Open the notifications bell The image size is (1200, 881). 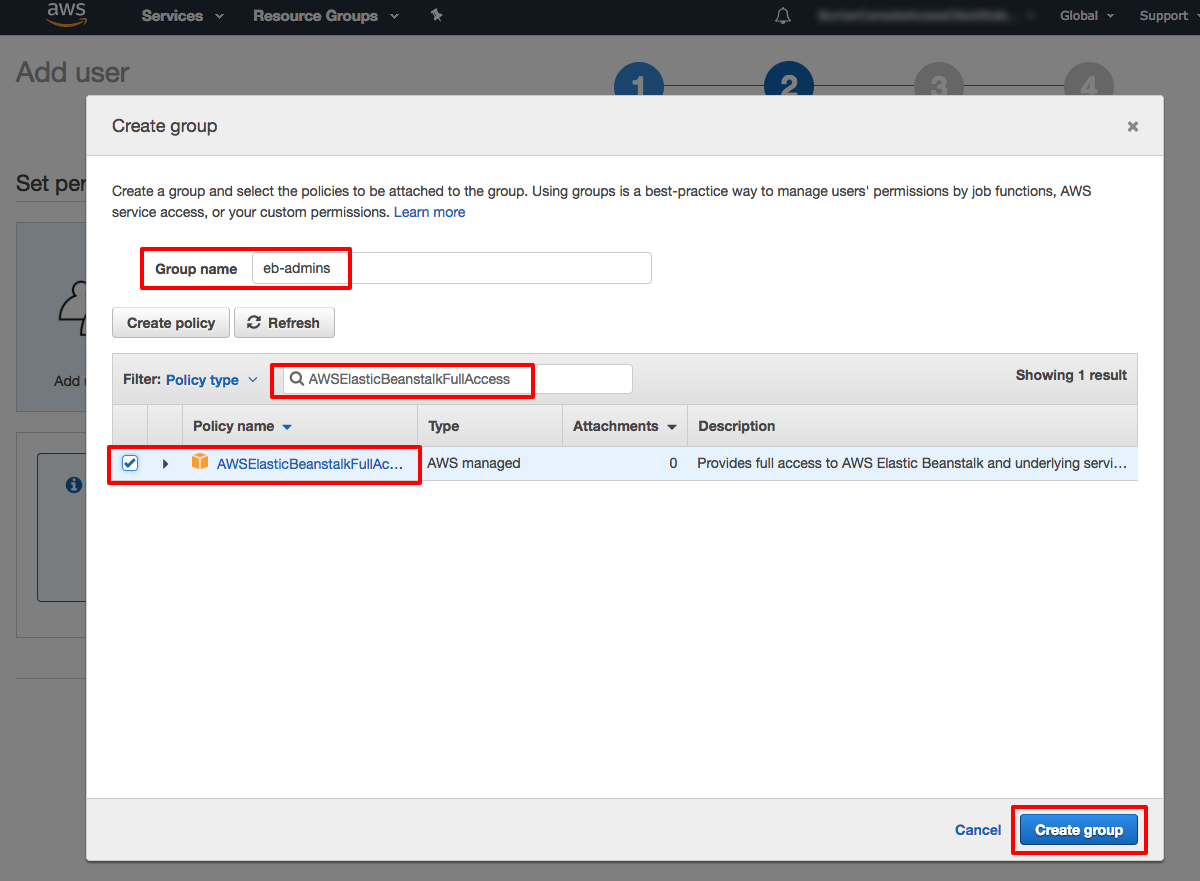[783, 16]
